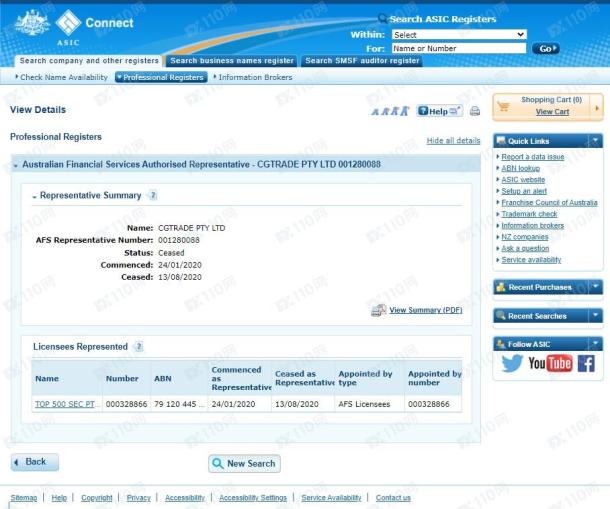Select largest font size A icon
The width and height of the screenshot is (610, 509).
[x=405, y=111]
